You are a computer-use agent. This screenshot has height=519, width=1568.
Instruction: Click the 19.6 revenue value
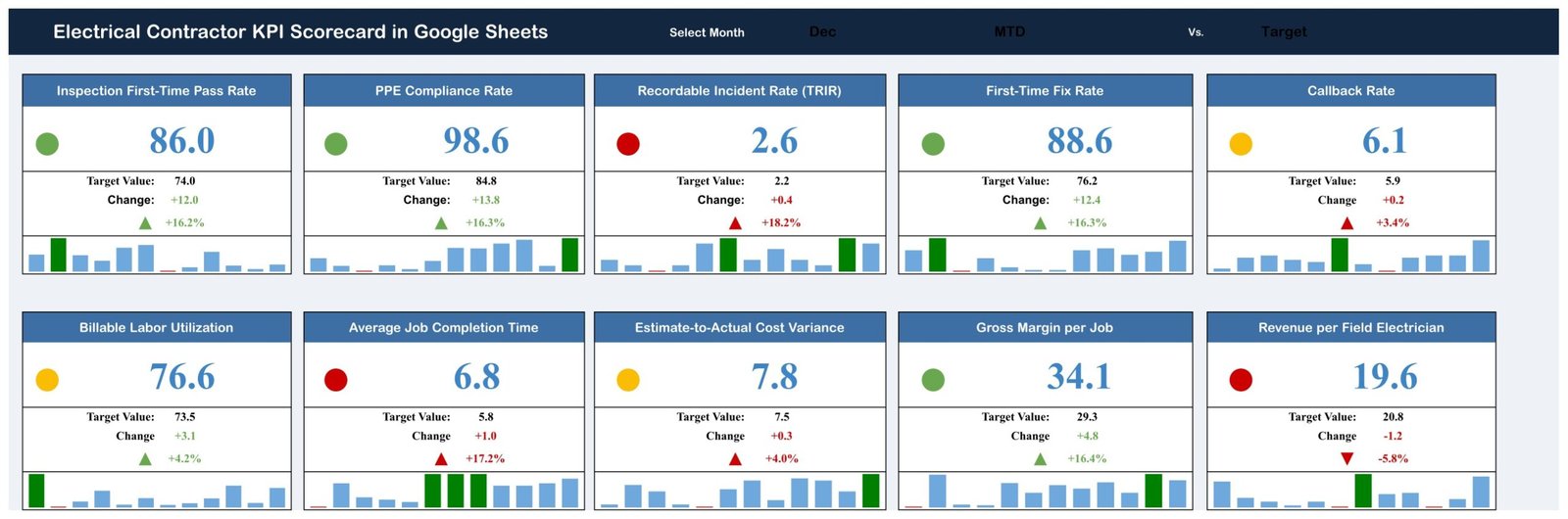click(x=1385, y=377)
